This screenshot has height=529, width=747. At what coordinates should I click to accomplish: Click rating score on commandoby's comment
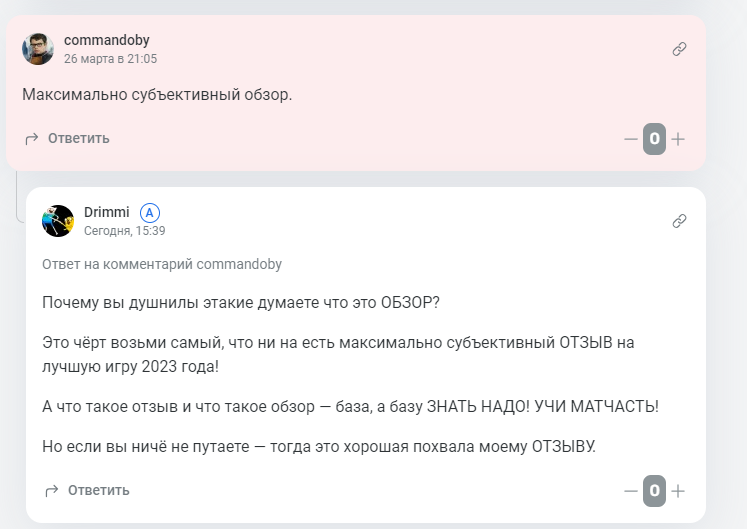coord(655,139)
